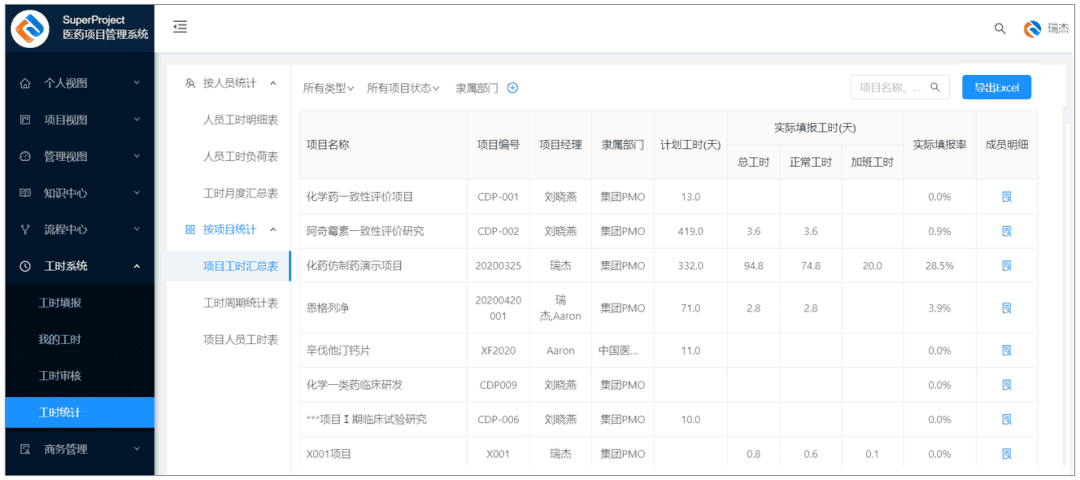Click the 按项目统计 grid icon
The image size is (1080, 480).
click(190, 229)
